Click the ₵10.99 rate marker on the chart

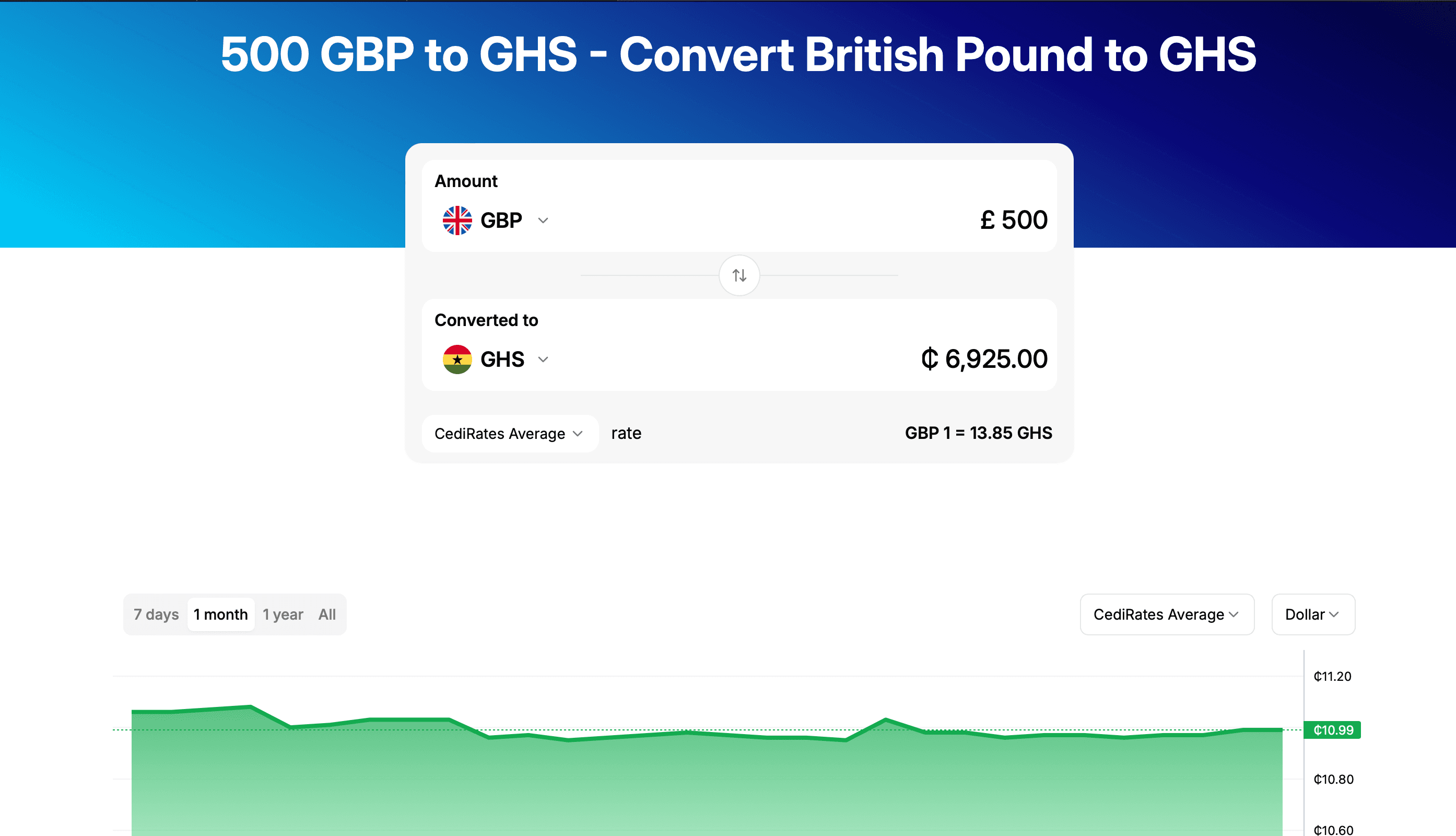(x=1332, y=730)
